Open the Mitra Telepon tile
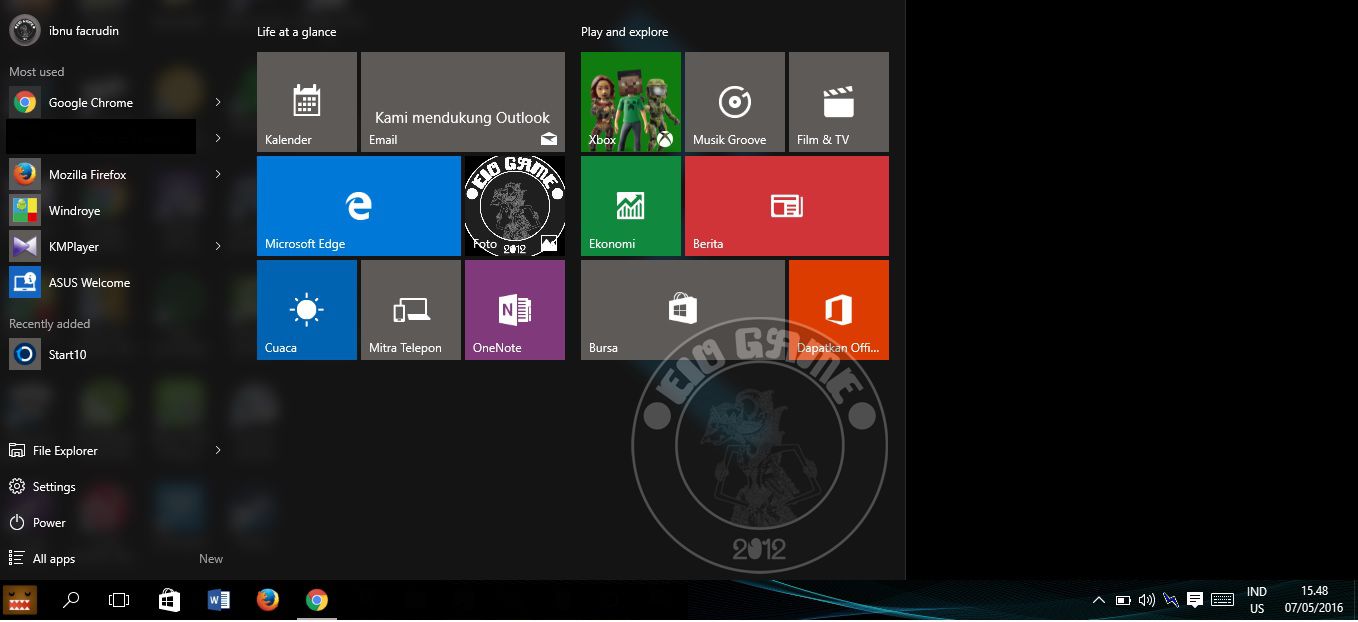The height and width of the screenshot is (622, 1358). pos(411,310)
